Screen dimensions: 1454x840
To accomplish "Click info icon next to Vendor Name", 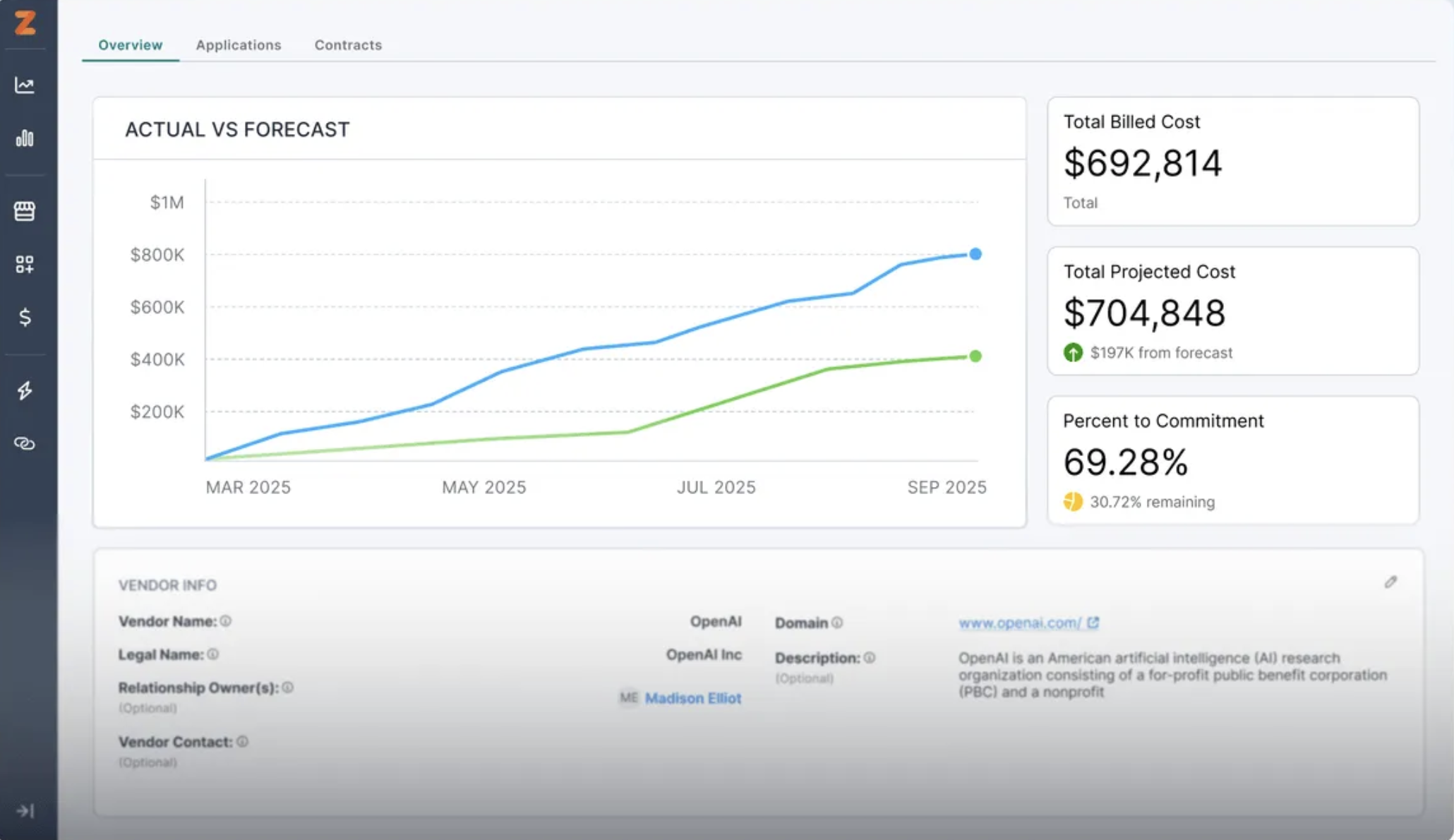I will pos(225,621).
